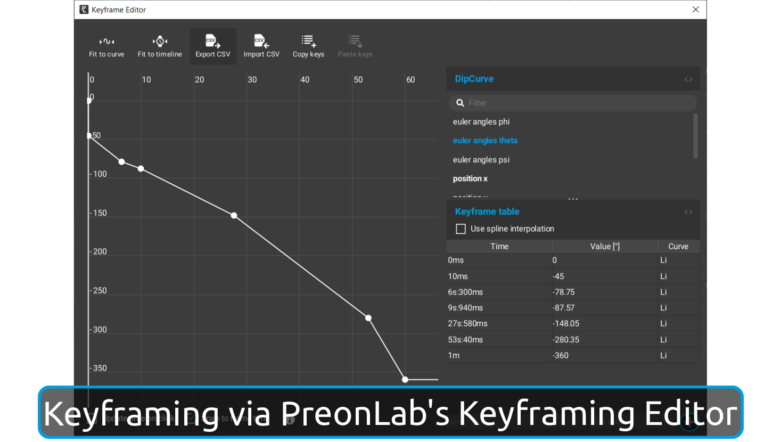Click the Fit to curve icon

pos(106,42)
